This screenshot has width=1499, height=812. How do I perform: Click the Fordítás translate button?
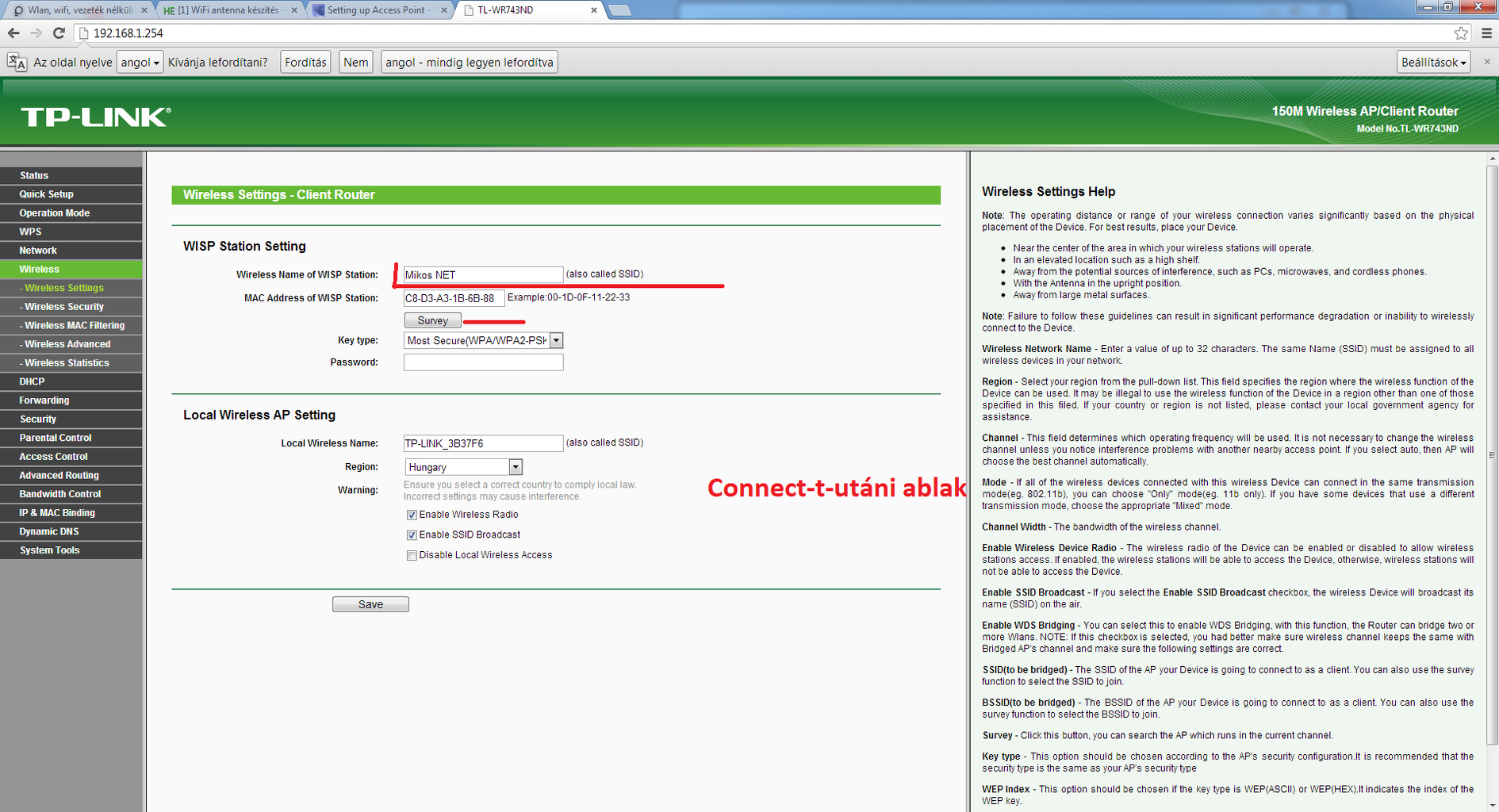pyautogui.click(x=305, y=62)
